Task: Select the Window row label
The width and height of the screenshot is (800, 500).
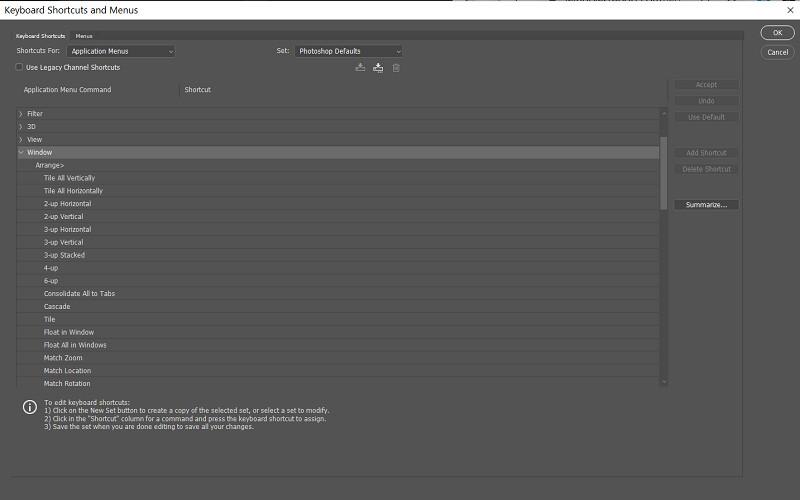Action: pos(39,152)
